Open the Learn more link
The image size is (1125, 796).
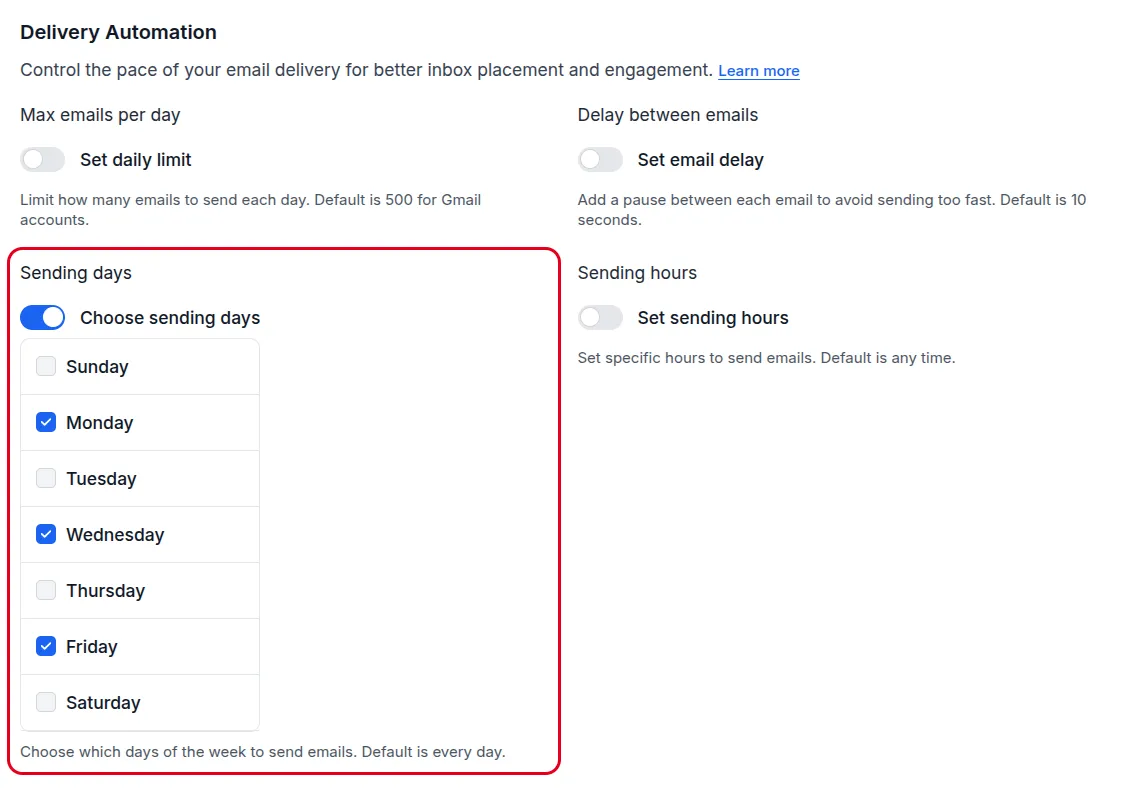[x=758, y=71]
